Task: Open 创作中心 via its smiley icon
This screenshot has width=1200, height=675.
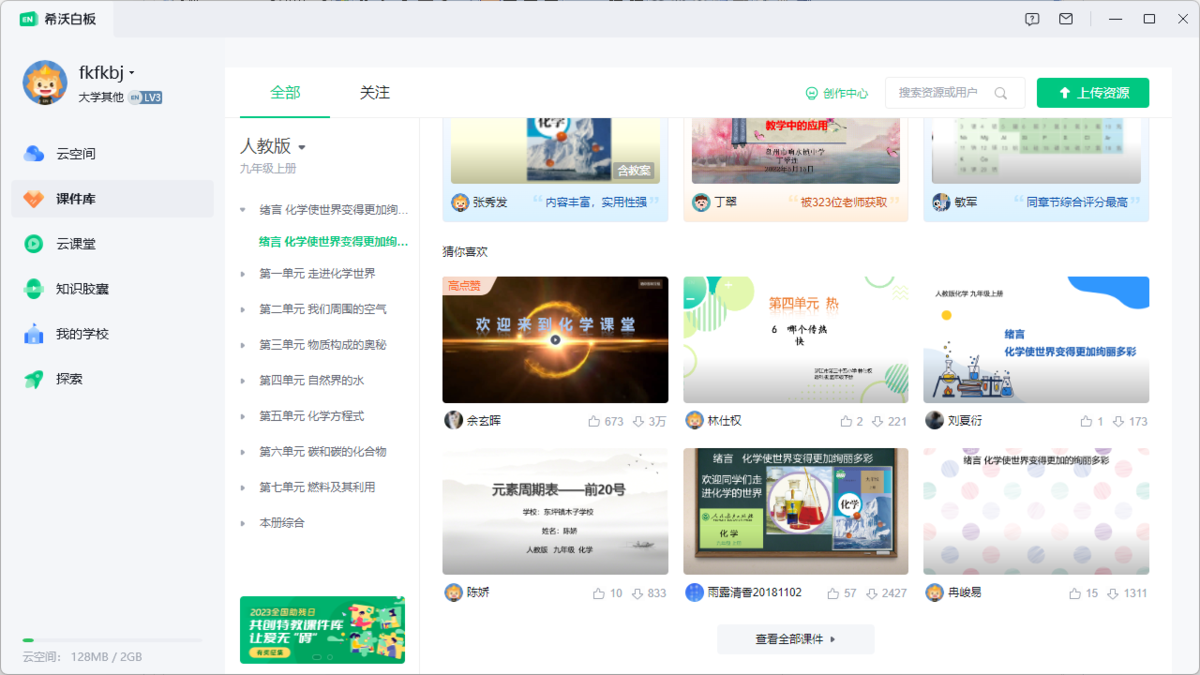Action: 811,92
